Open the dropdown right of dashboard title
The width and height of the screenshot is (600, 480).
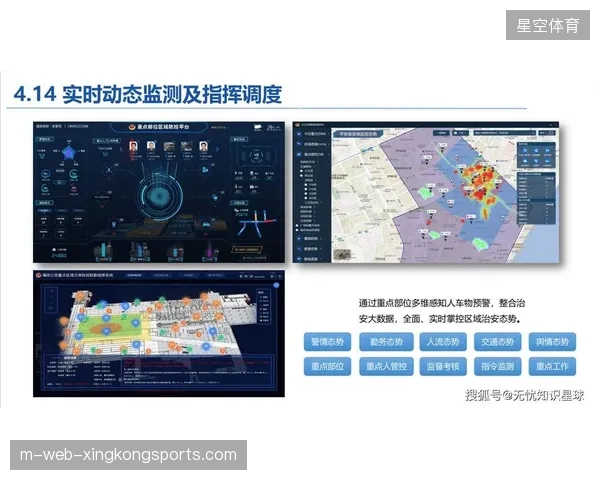pyautogui.click(x=219, y=127)
